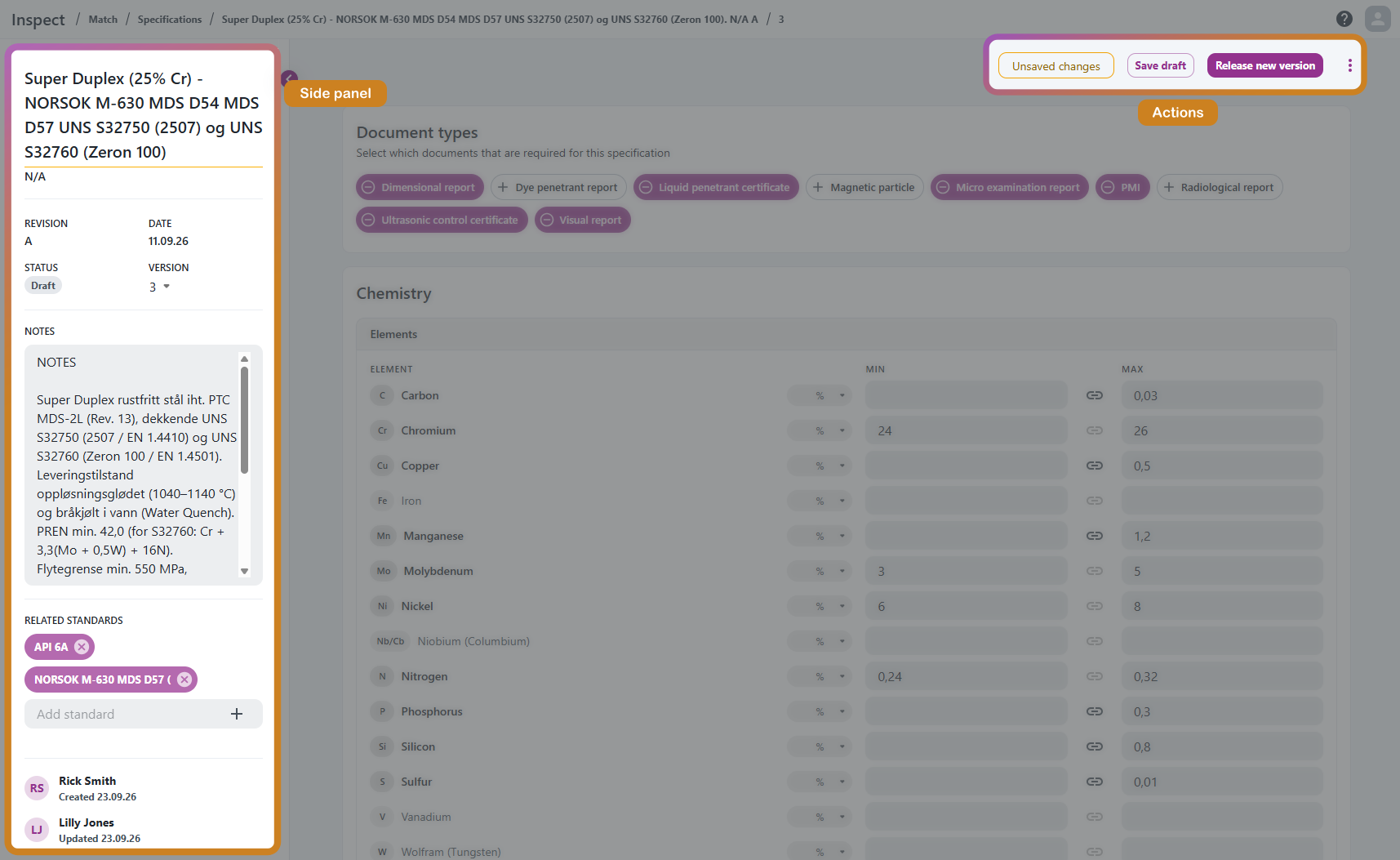This screenshot has width=1400, height=860.
Task: Open unit dropdown for Molybdenum
Action: click(820, 571)
